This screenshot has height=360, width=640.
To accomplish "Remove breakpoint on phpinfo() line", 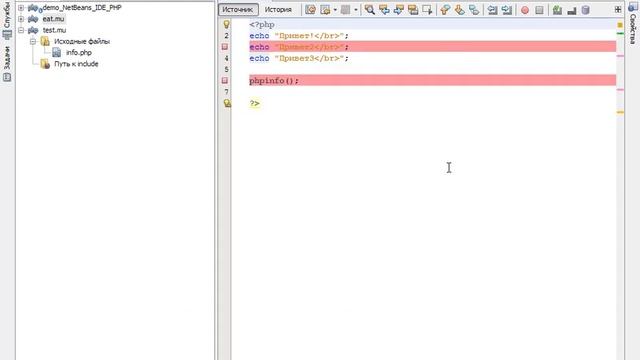I will (225, 81).
